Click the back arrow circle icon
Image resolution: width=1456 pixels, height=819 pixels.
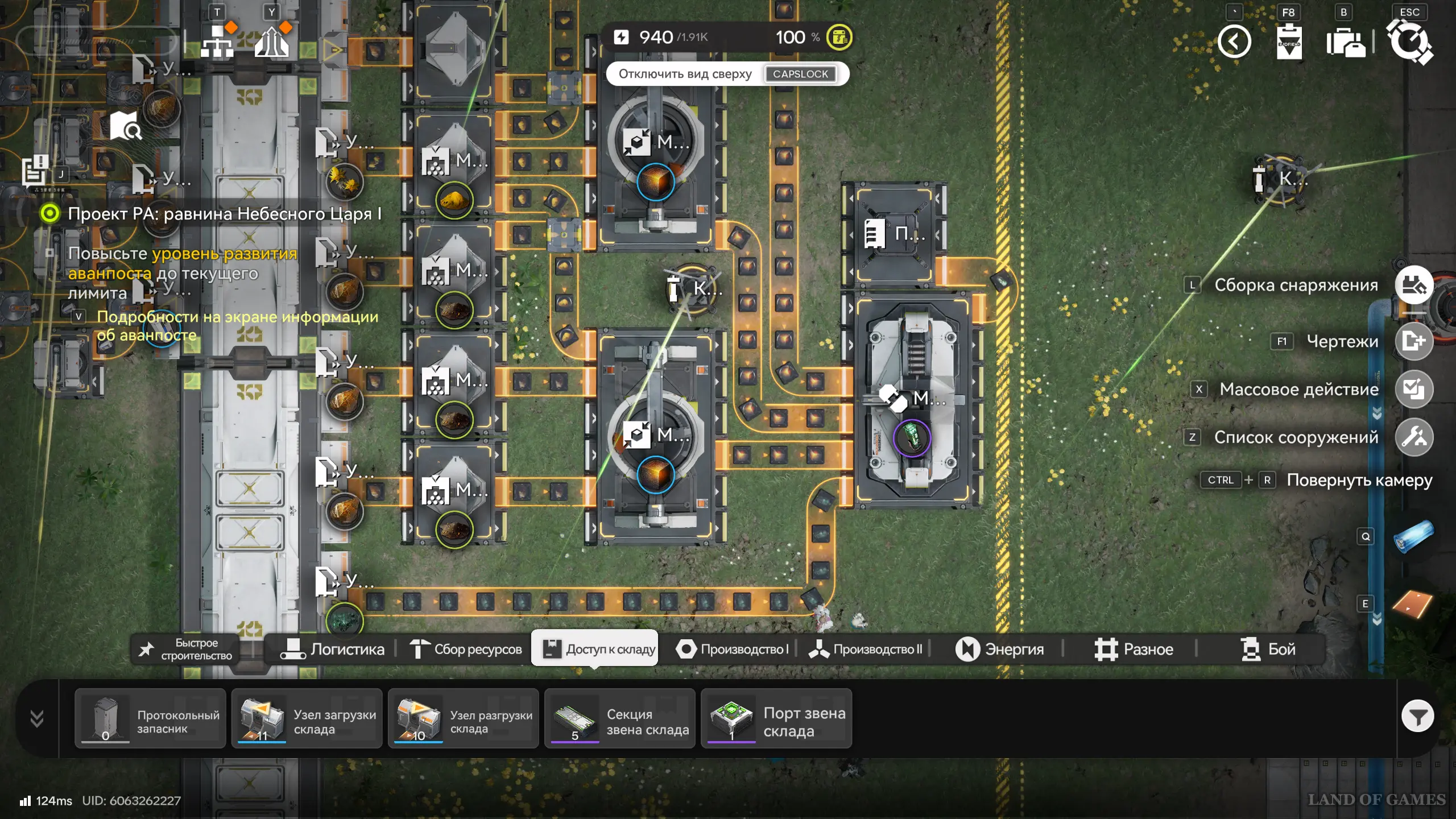[1234, 42]
